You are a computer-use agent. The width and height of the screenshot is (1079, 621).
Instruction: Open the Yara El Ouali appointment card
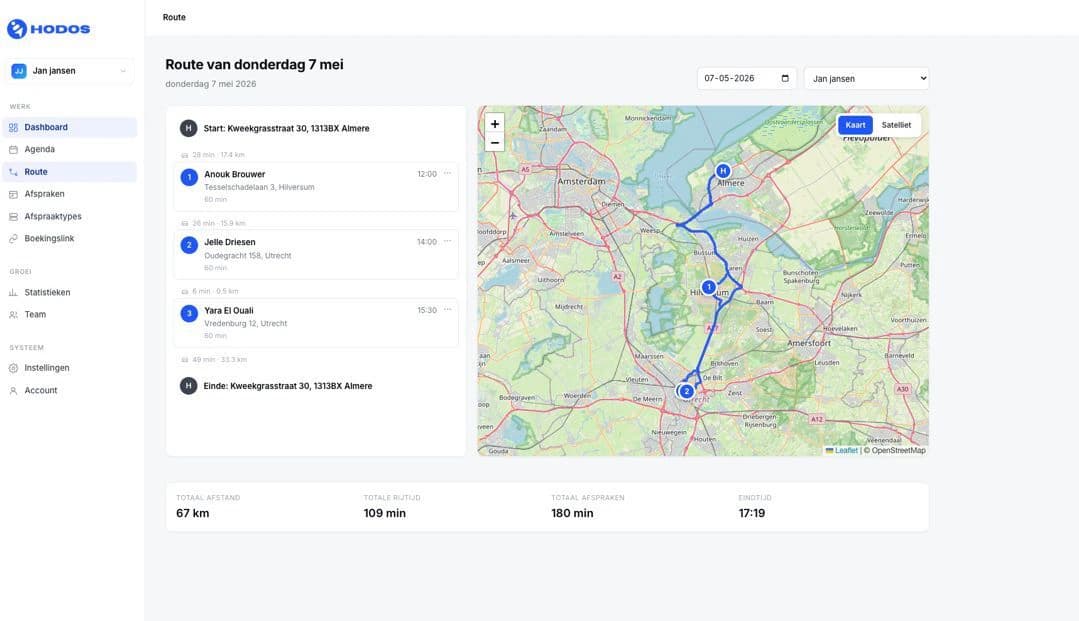point(316,323)
